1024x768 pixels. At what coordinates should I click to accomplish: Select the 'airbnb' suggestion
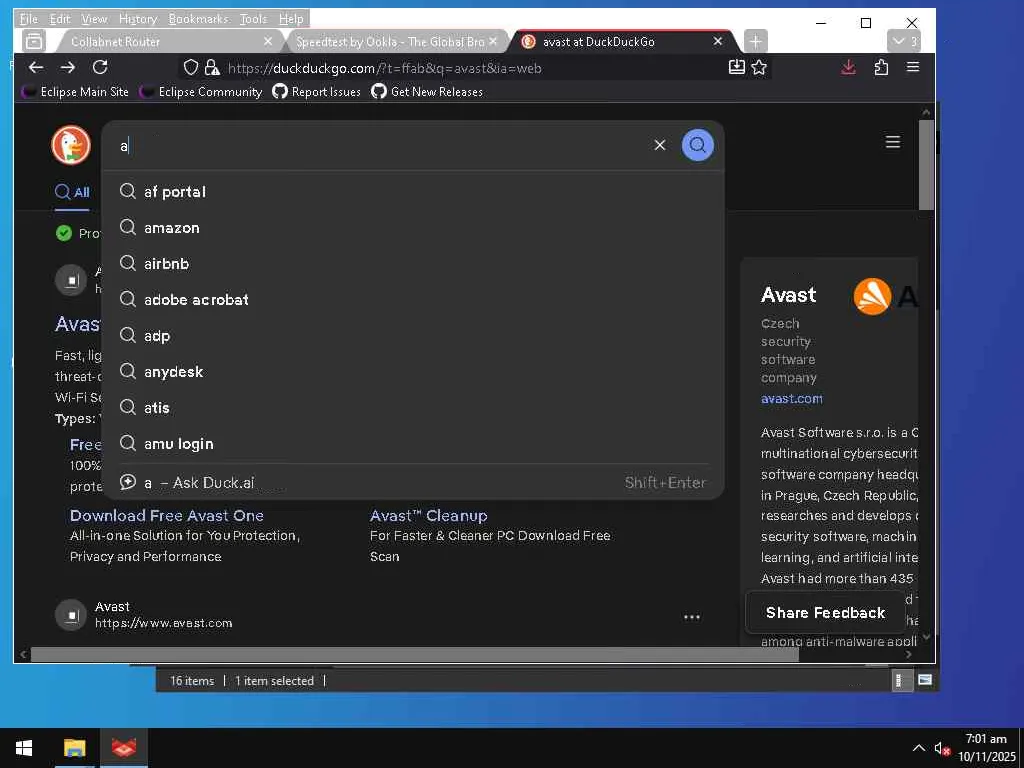413,263
